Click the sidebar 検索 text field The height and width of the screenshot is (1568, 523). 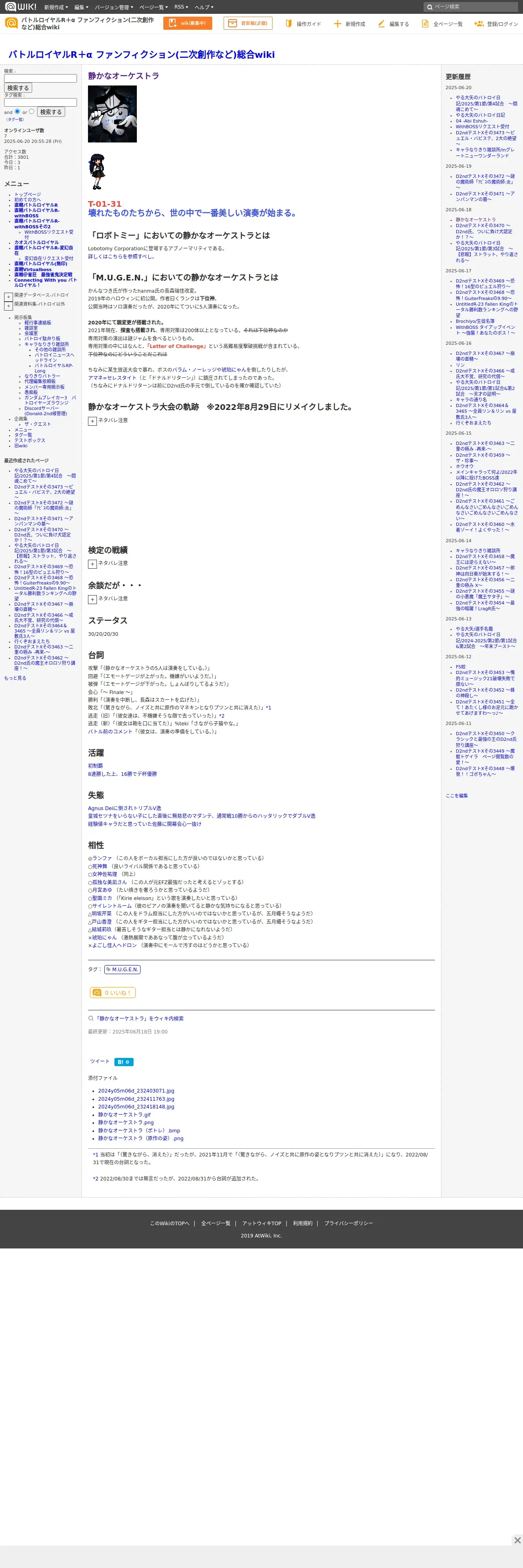coord(40,79)
